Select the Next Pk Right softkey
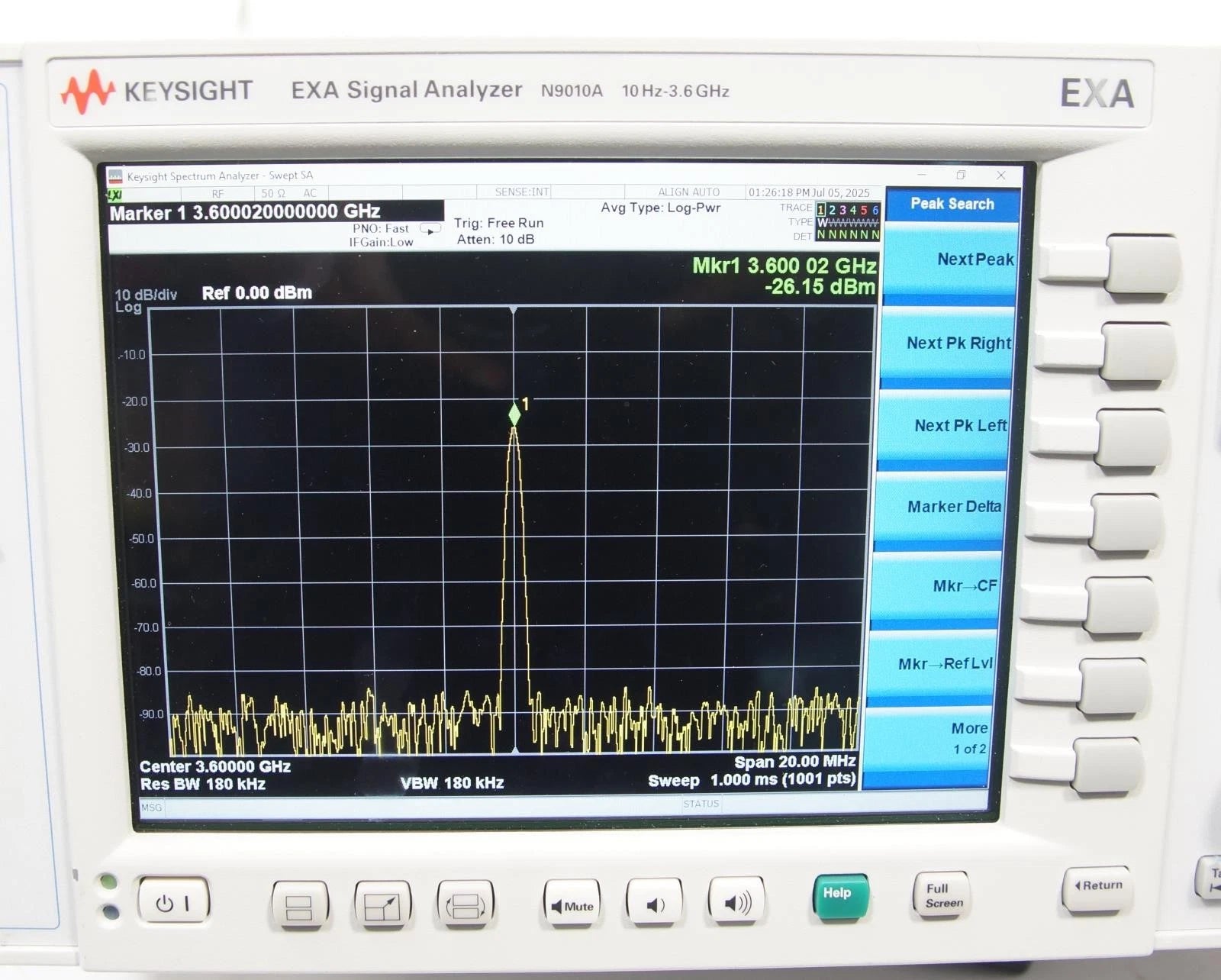This screenshot has width=1221, height=980. click(948, 343)
